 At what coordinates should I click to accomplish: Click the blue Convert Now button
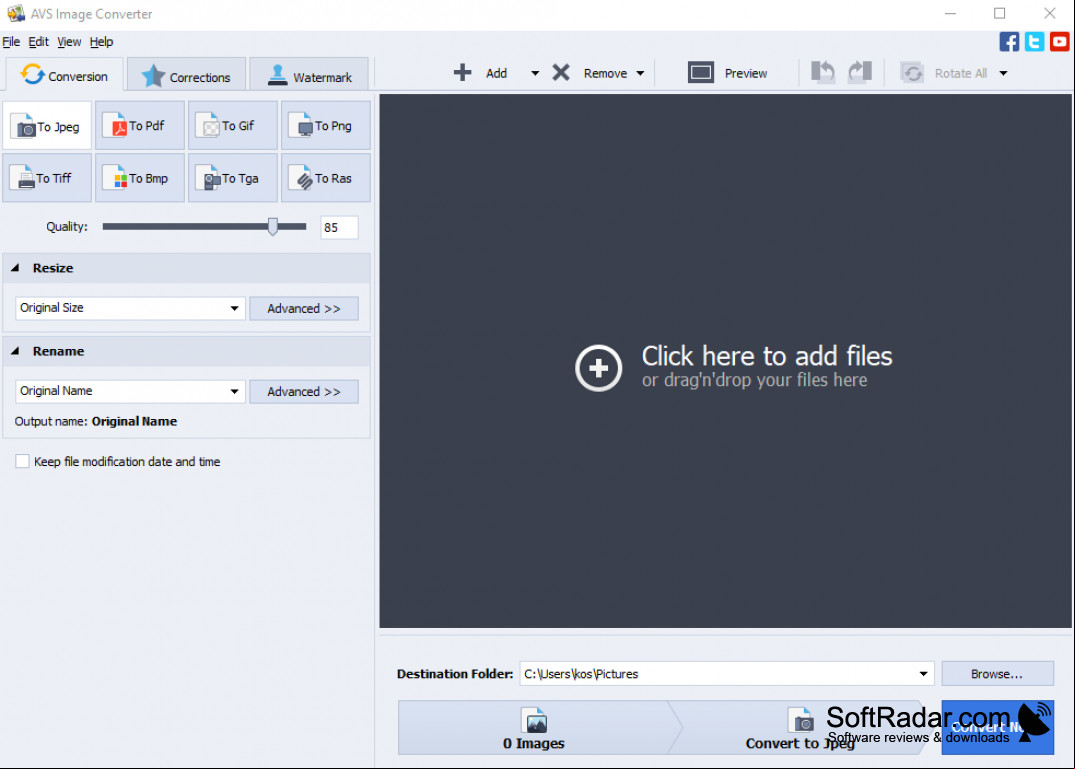(x=998, y=728)
